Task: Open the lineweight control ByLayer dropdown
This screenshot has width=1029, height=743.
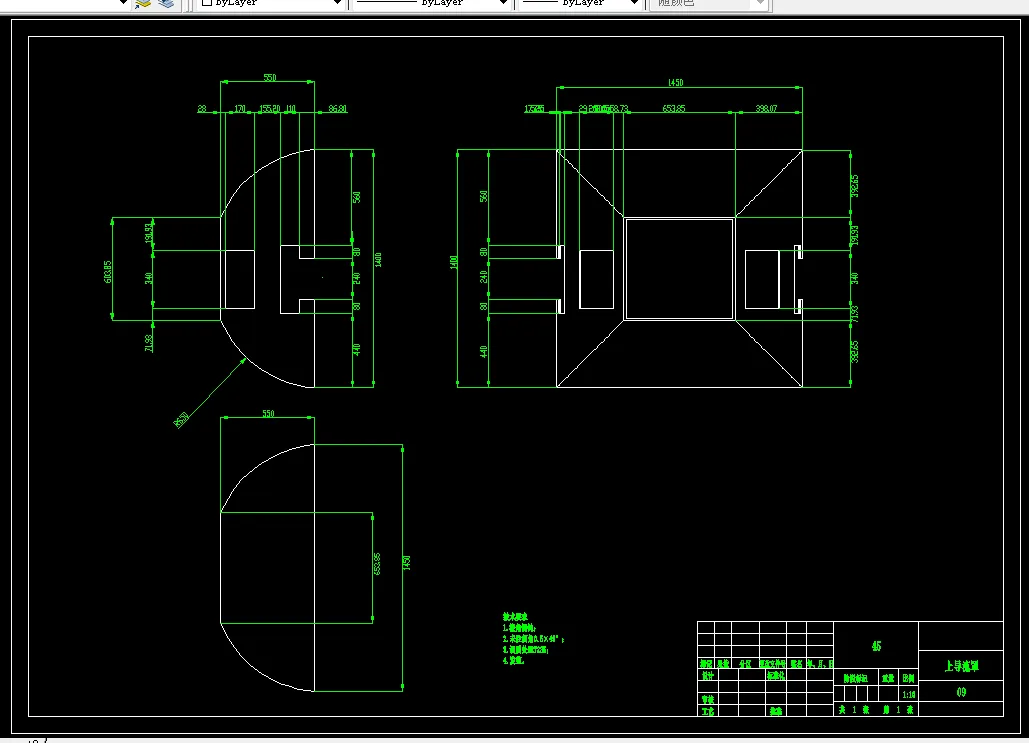Action: point(581,3)
